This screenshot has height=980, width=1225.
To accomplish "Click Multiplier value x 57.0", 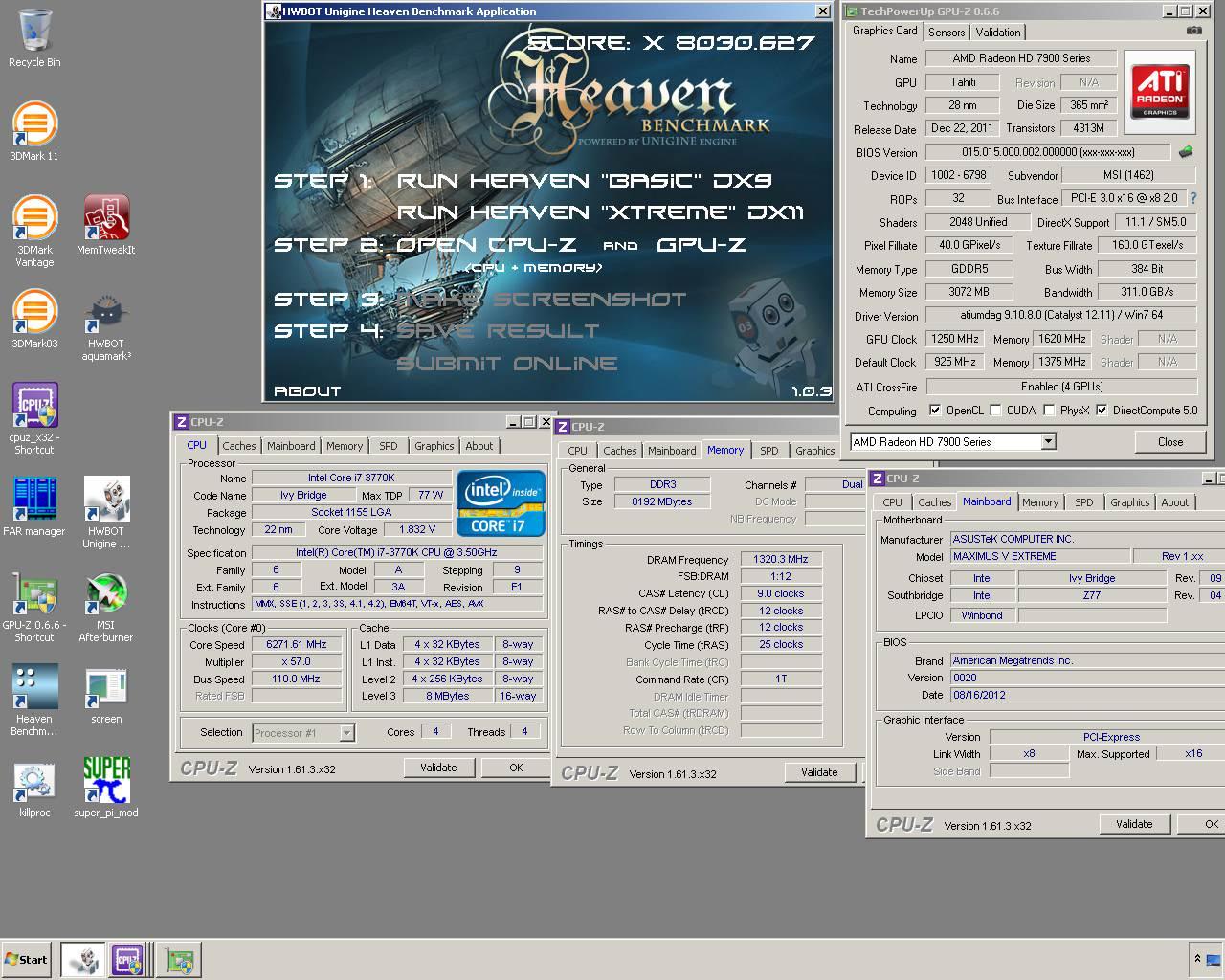I will (x=296, y=661).
